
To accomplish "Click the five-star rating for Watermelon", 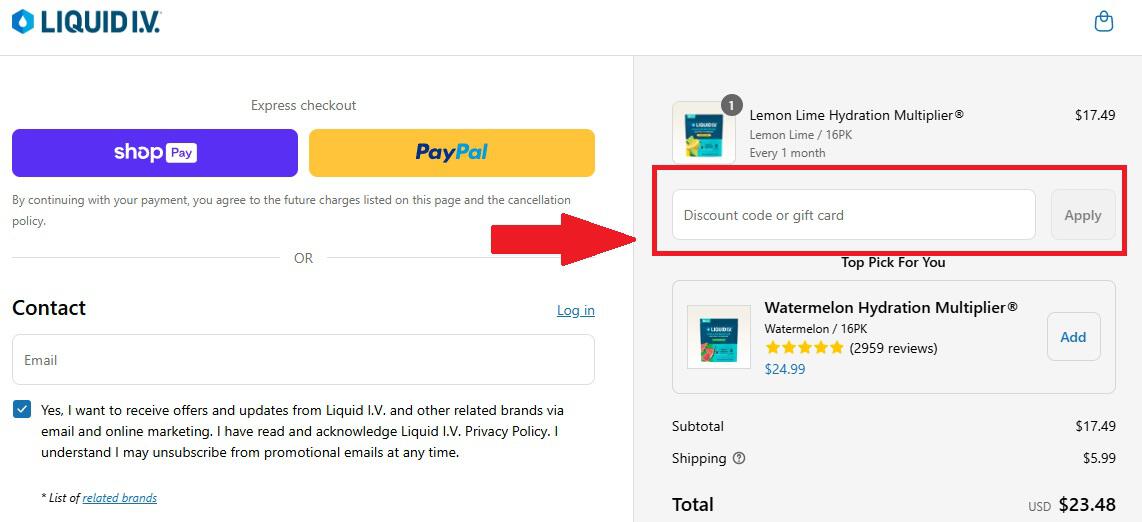I will point(804,348).
